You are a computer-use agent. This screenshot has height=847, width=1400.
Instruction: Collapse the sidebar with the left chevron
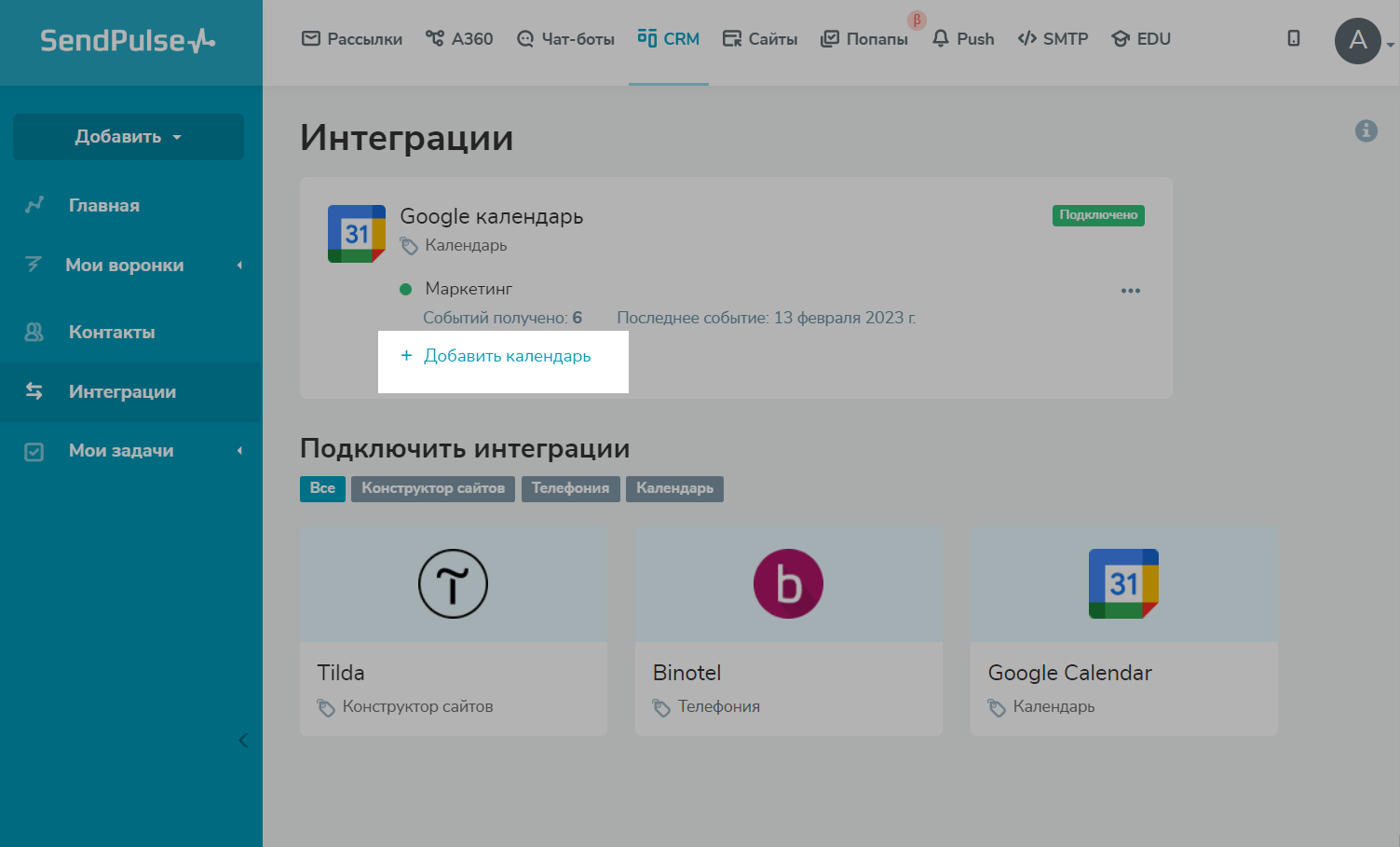[243, 741]
